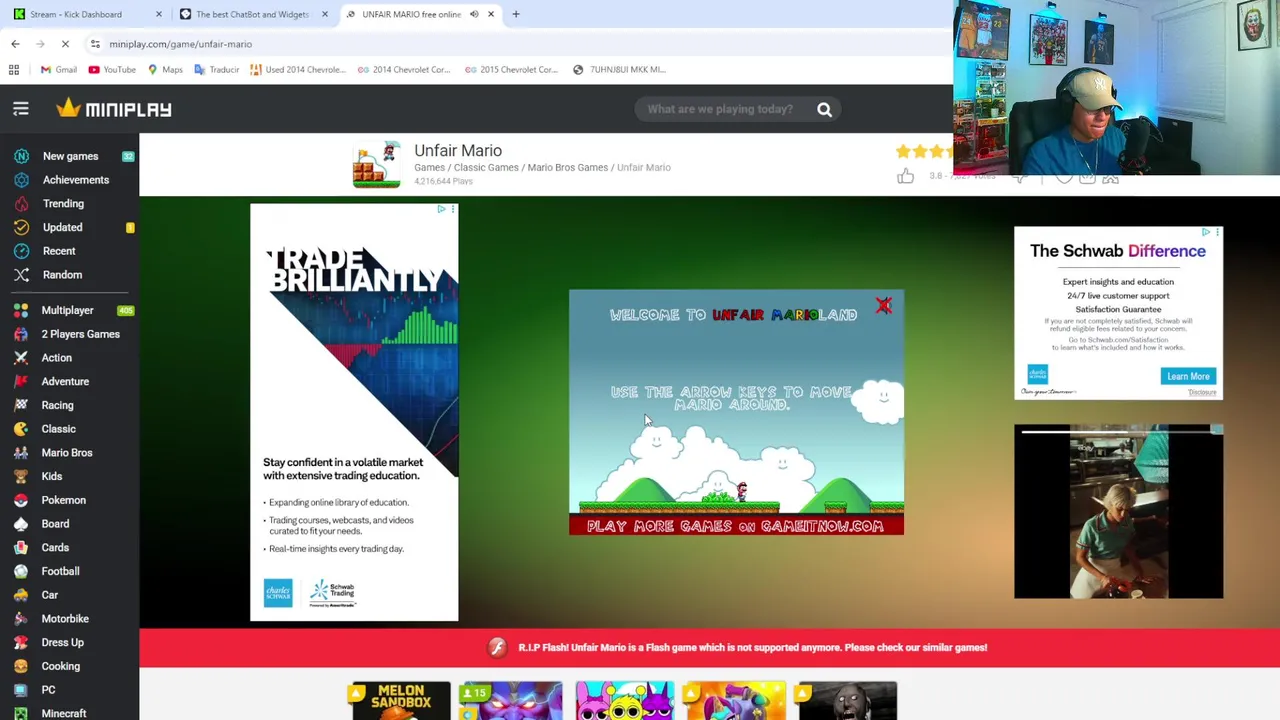This screenshot has width=1280, height=720.
Task: Click the search magnifier icon
Action: click(x=825, y=109)
